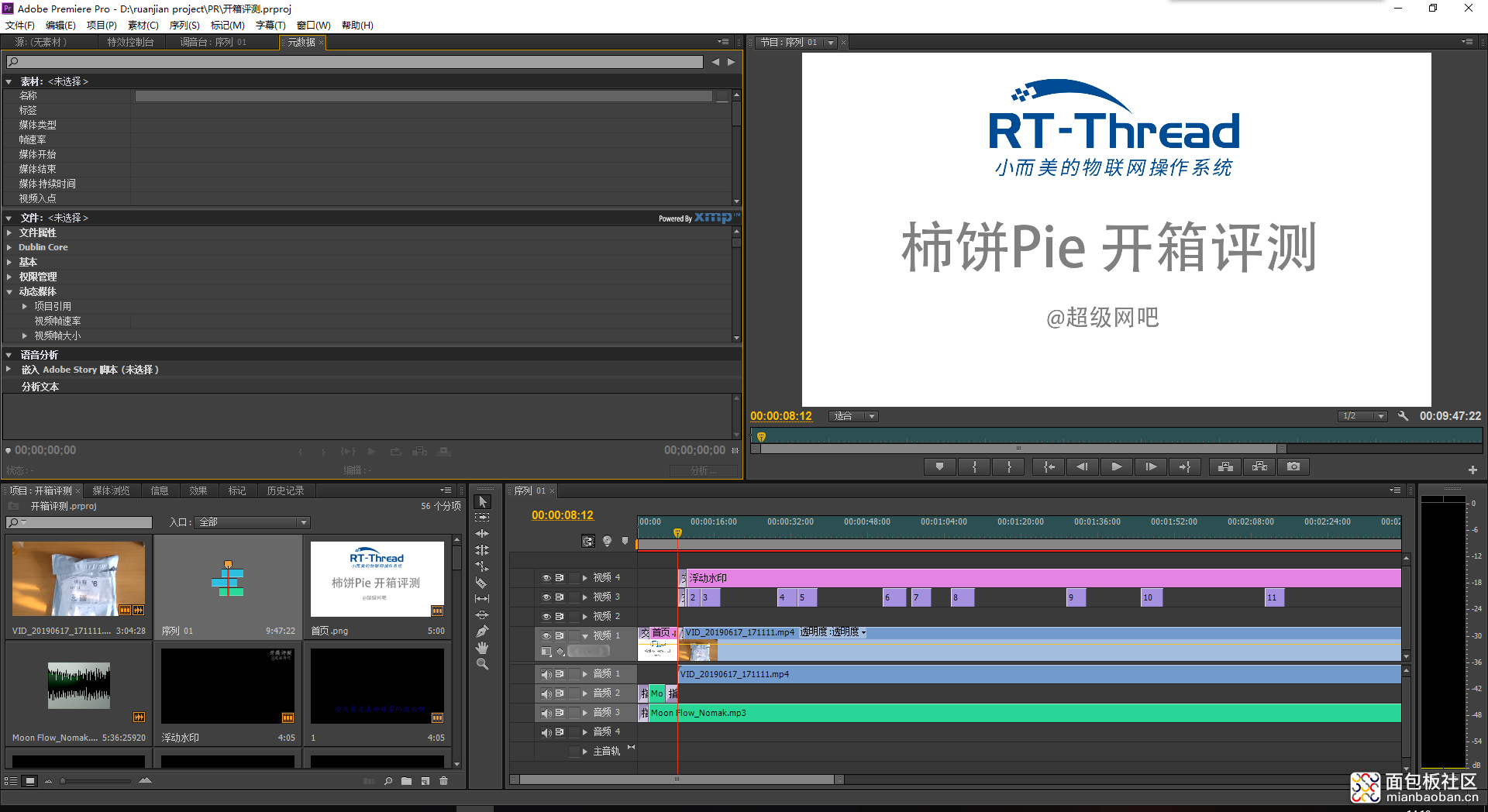The width and height of the screenshot is (1488, 812).
Task: Select the Selection arrow tool
Action: pos(482,501)
